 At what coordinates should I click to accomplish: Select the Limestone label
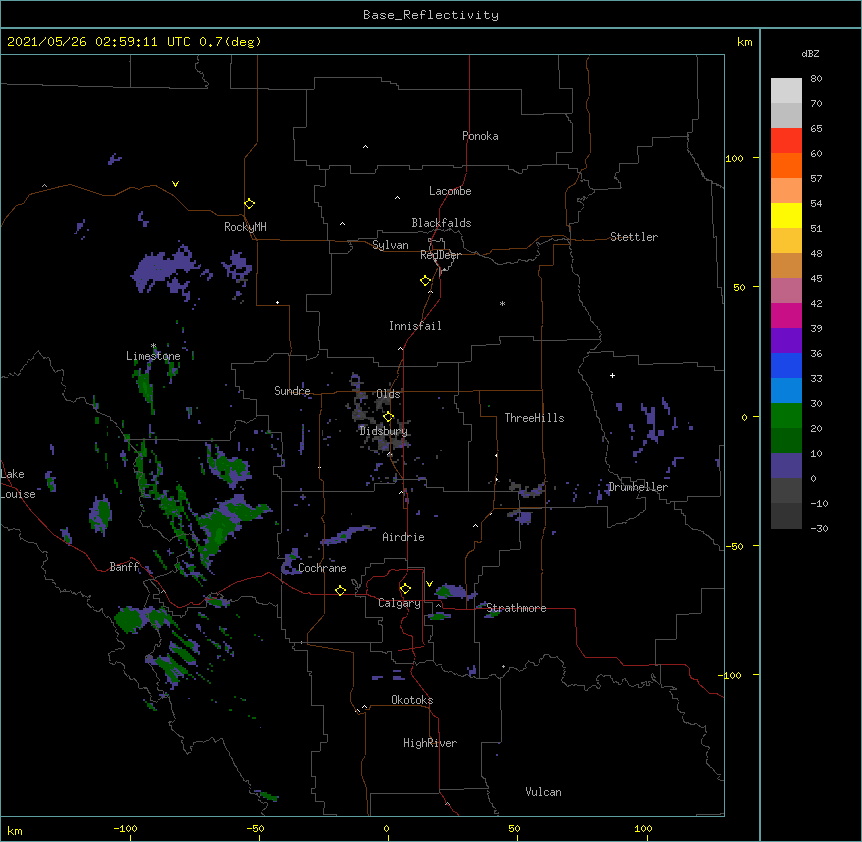[x=153, y=356]
